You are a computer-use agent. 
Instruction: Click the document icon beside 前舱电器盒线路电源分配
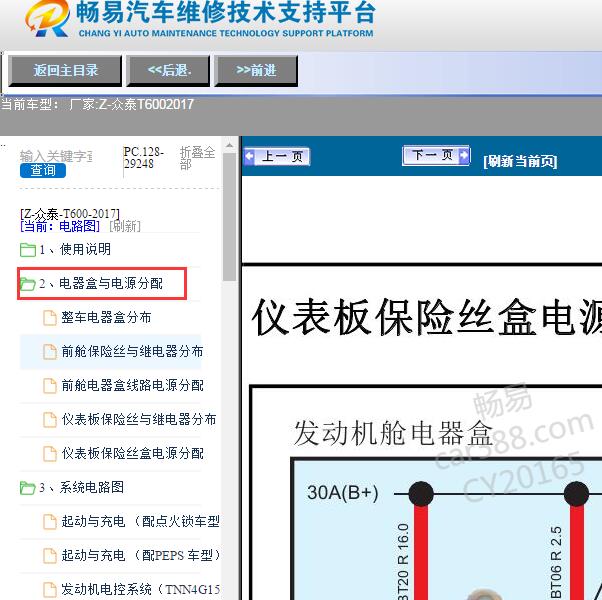point(50,386)
